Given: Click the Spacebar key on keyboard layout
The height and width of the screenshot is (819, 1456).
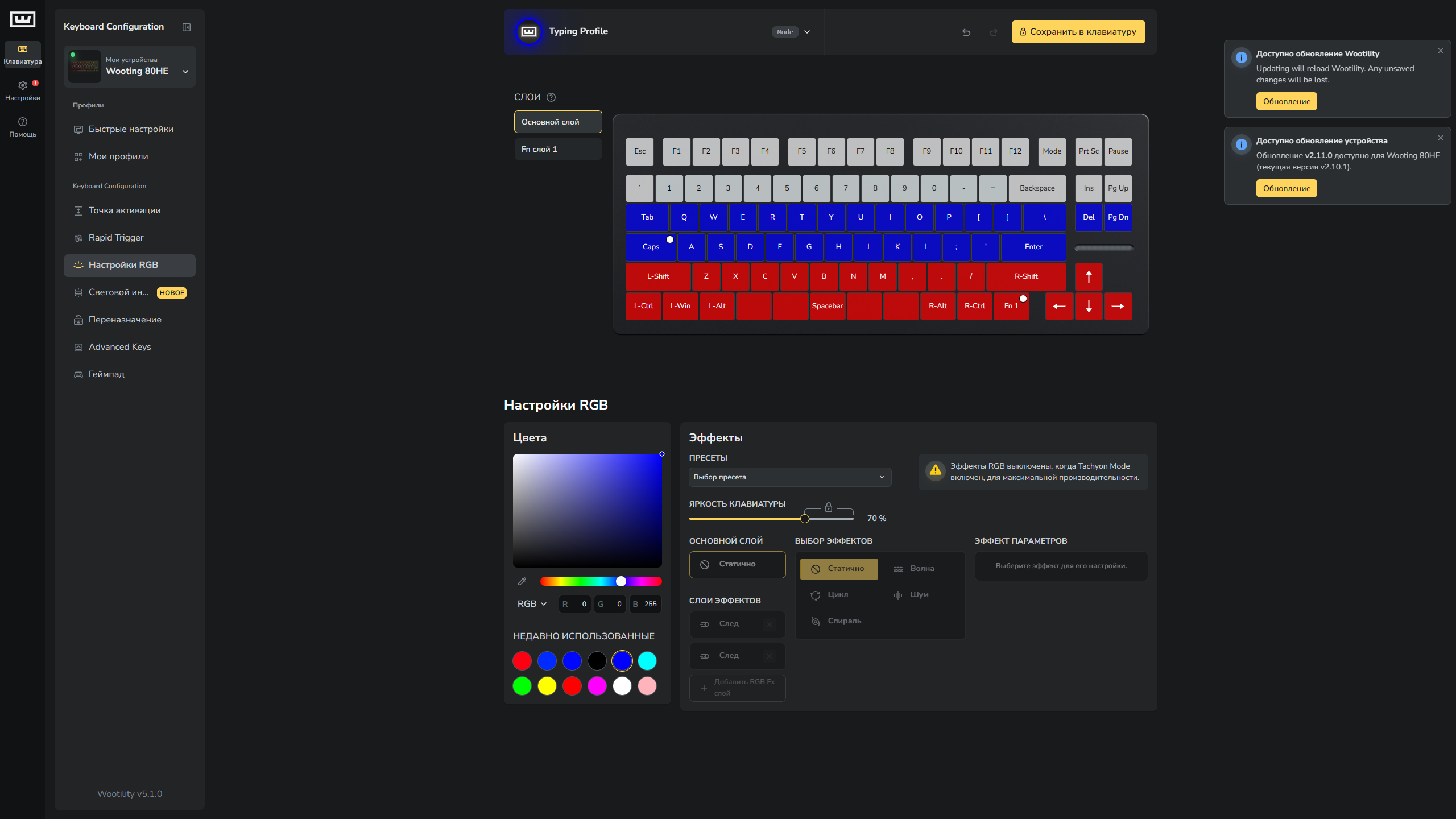Looking at the screenshot, I should [x=827, y=306].
